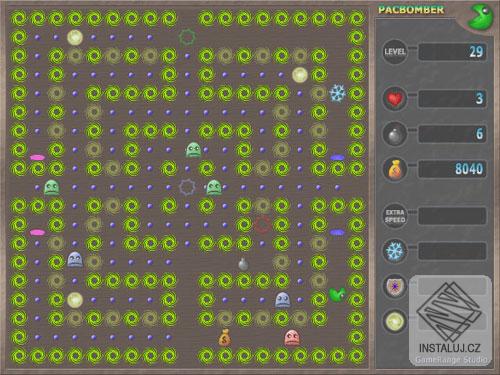Click the yellow power orb near the snowflake
The height and width of the screenshot is (375, 500).
tap(300, 75)
